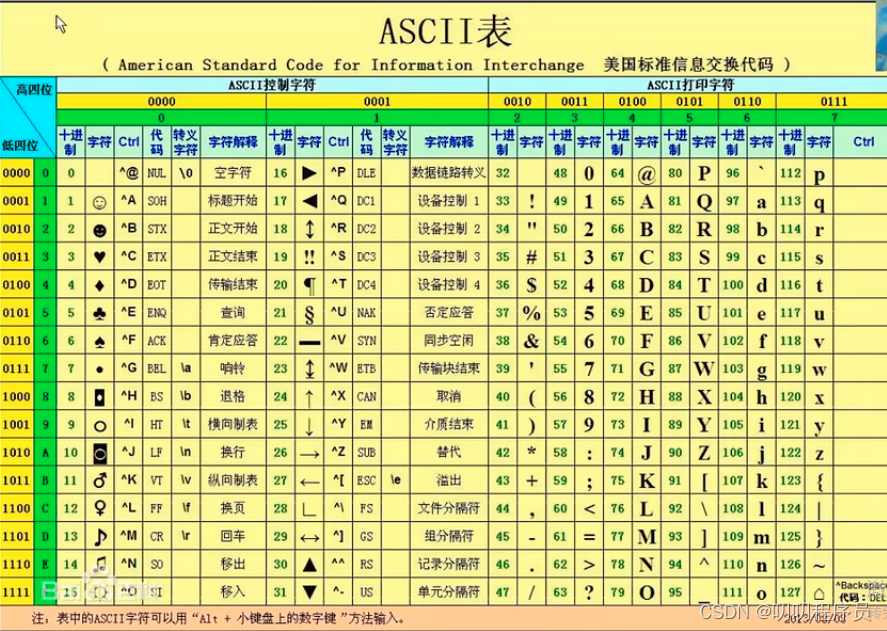Viewport: 887px width, 631px height.
Task: Click the single music note symbol
Action: click(100, 536)
